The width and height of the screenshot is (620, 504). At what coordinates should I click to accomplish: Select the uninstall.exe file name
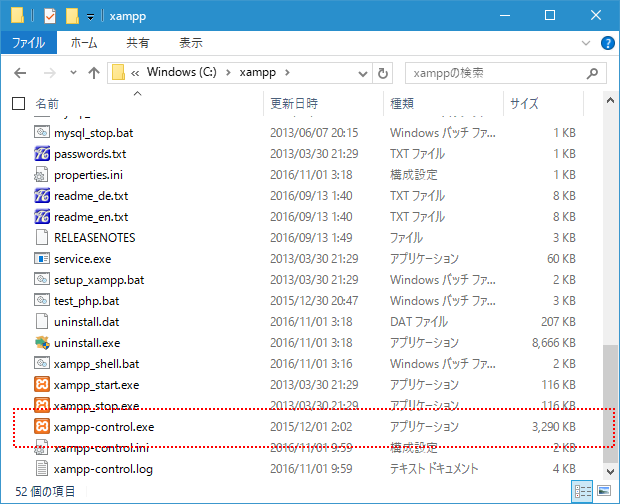(x=87, y=343)
